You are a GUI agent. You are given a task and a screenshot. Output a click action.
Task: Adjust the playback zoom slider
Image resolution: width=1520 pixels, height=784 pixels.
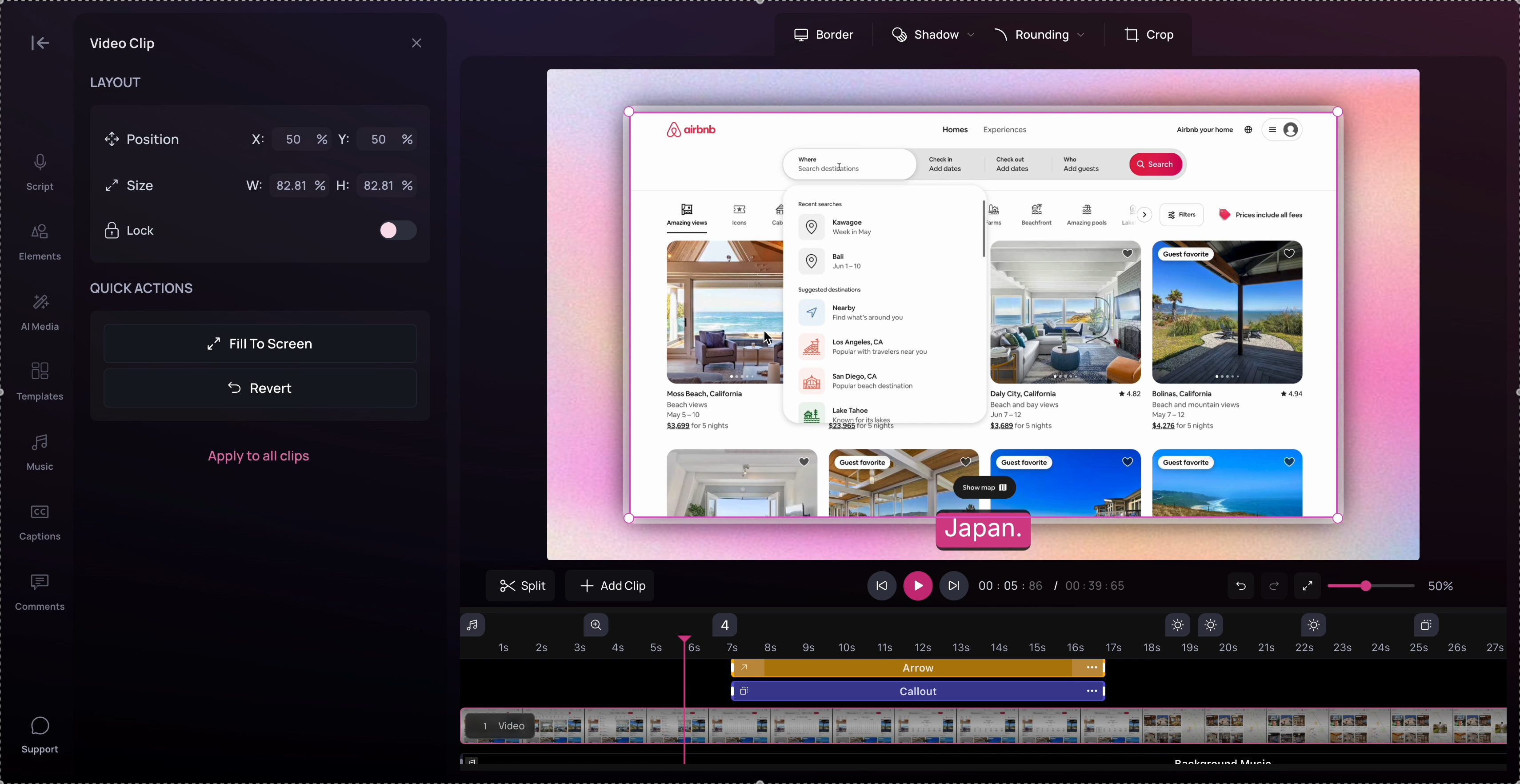(x=1367, y=586)
